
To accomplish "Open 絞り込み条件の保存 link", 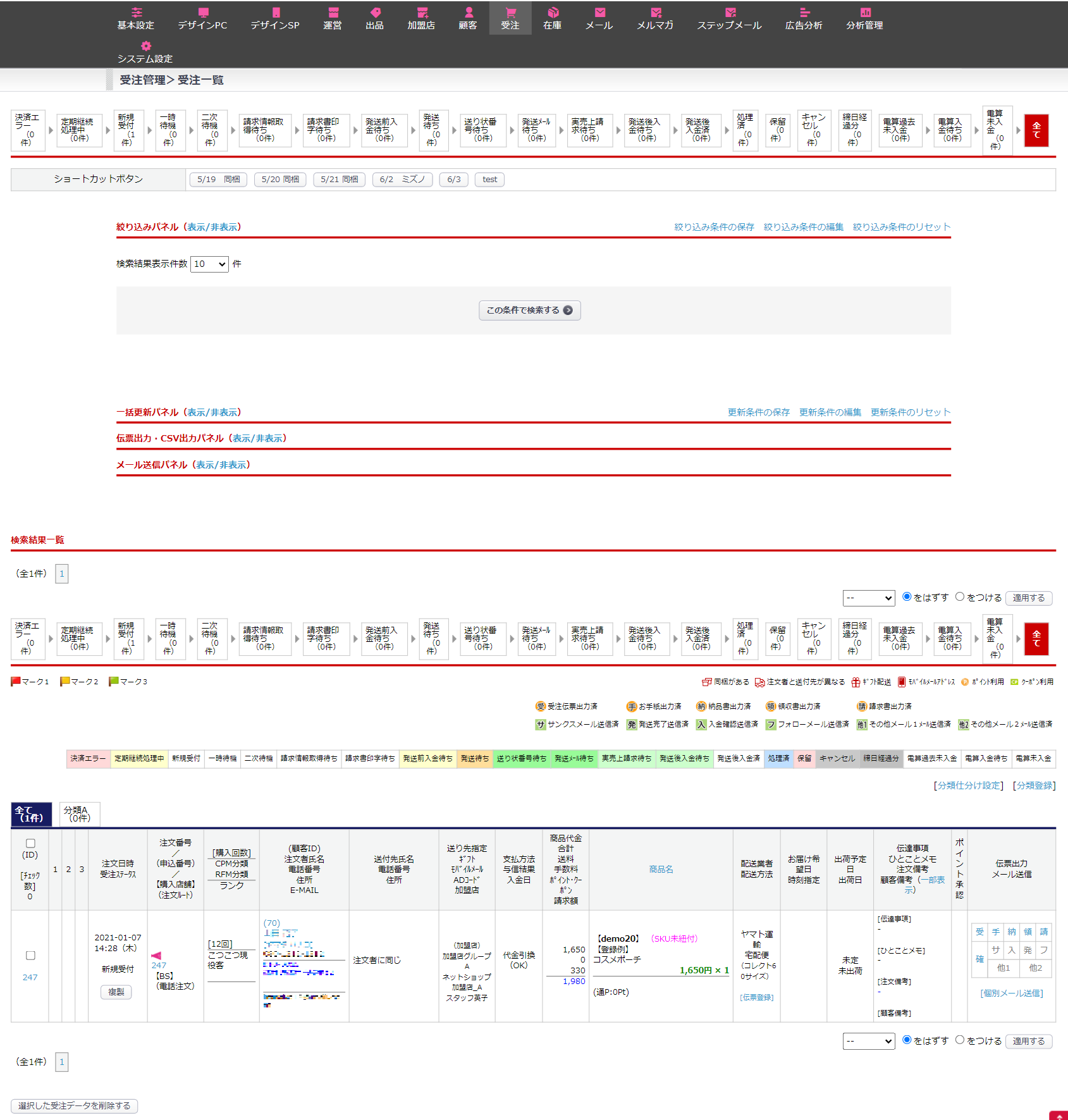I will tap(714, 227).
